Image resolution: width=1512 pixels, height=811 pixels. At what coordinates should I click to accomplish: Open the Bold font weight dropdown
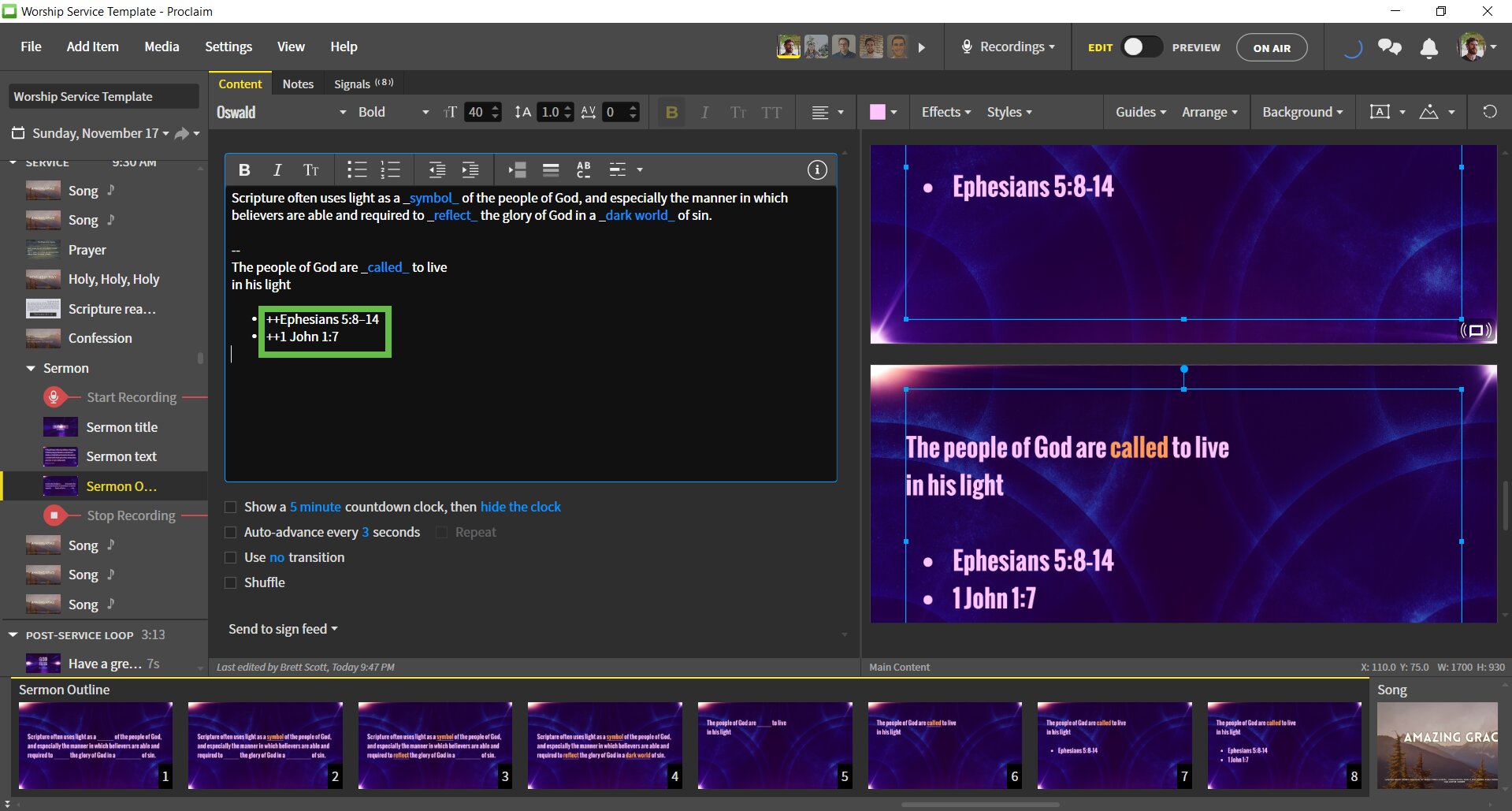pyautogui.click(x=393, y=113)
